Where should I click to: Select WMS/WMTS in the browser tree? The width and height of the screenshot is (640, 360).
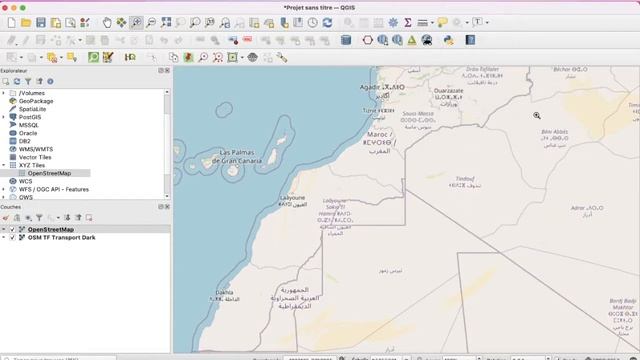pos(36,149)
